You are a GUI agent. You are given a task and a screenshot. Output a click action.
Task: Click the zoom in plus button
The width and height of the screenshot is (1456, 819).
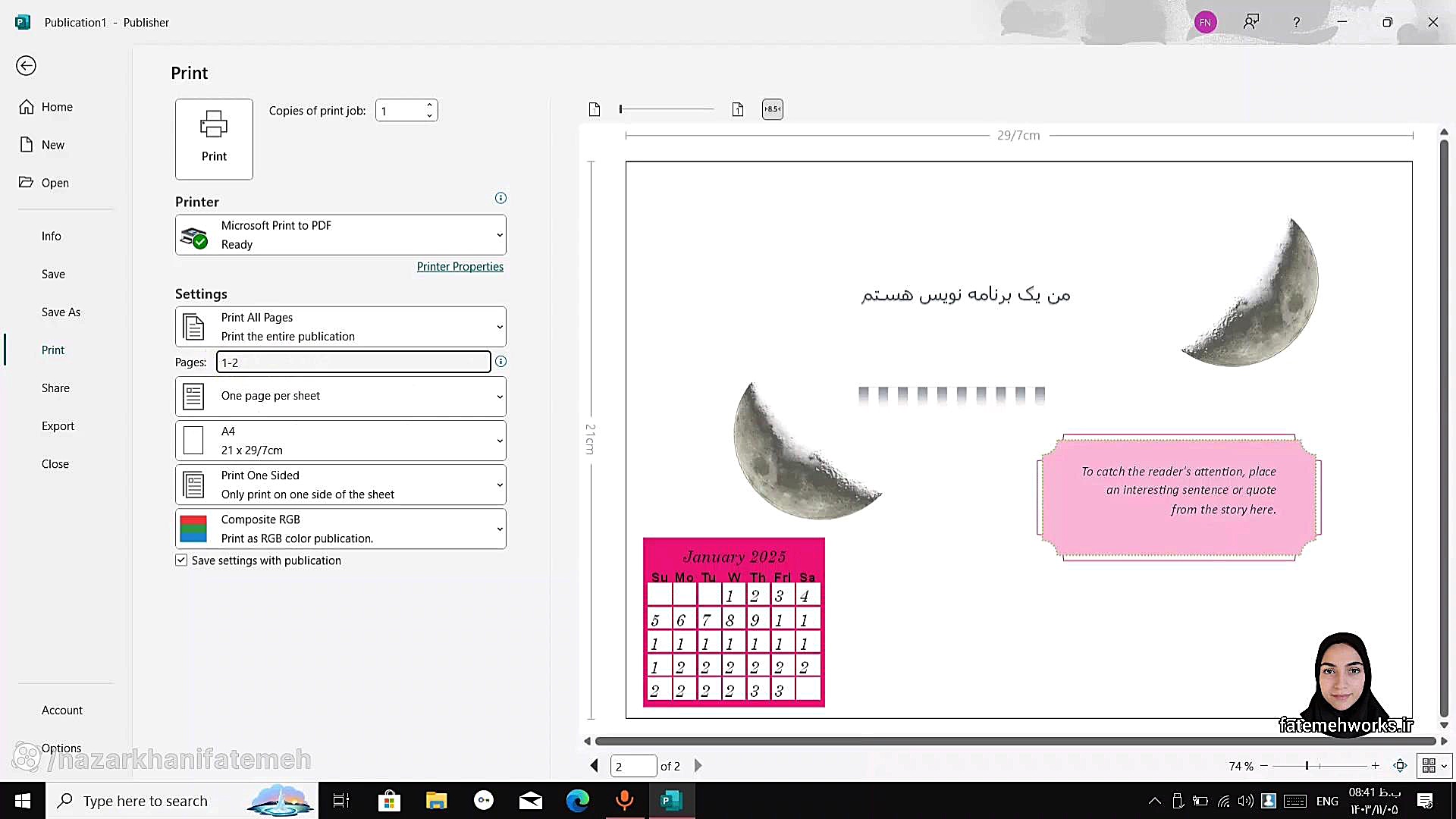tap(1375, 766)
